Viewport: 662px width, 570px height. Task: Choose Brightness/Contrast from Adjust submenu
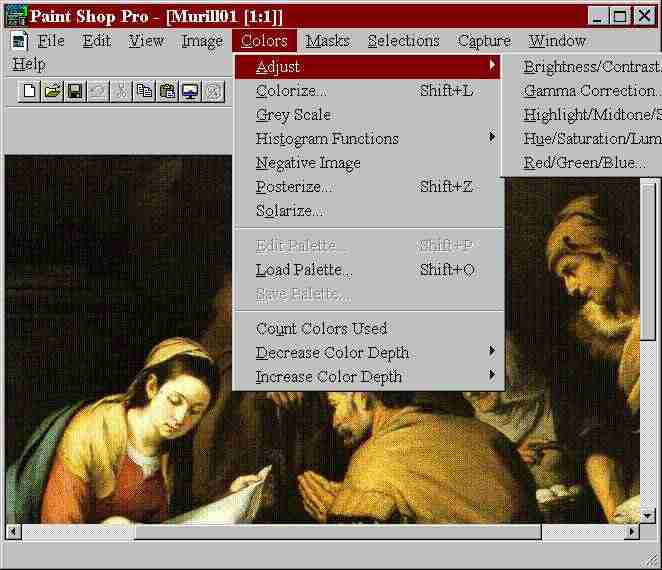point(591,67)
